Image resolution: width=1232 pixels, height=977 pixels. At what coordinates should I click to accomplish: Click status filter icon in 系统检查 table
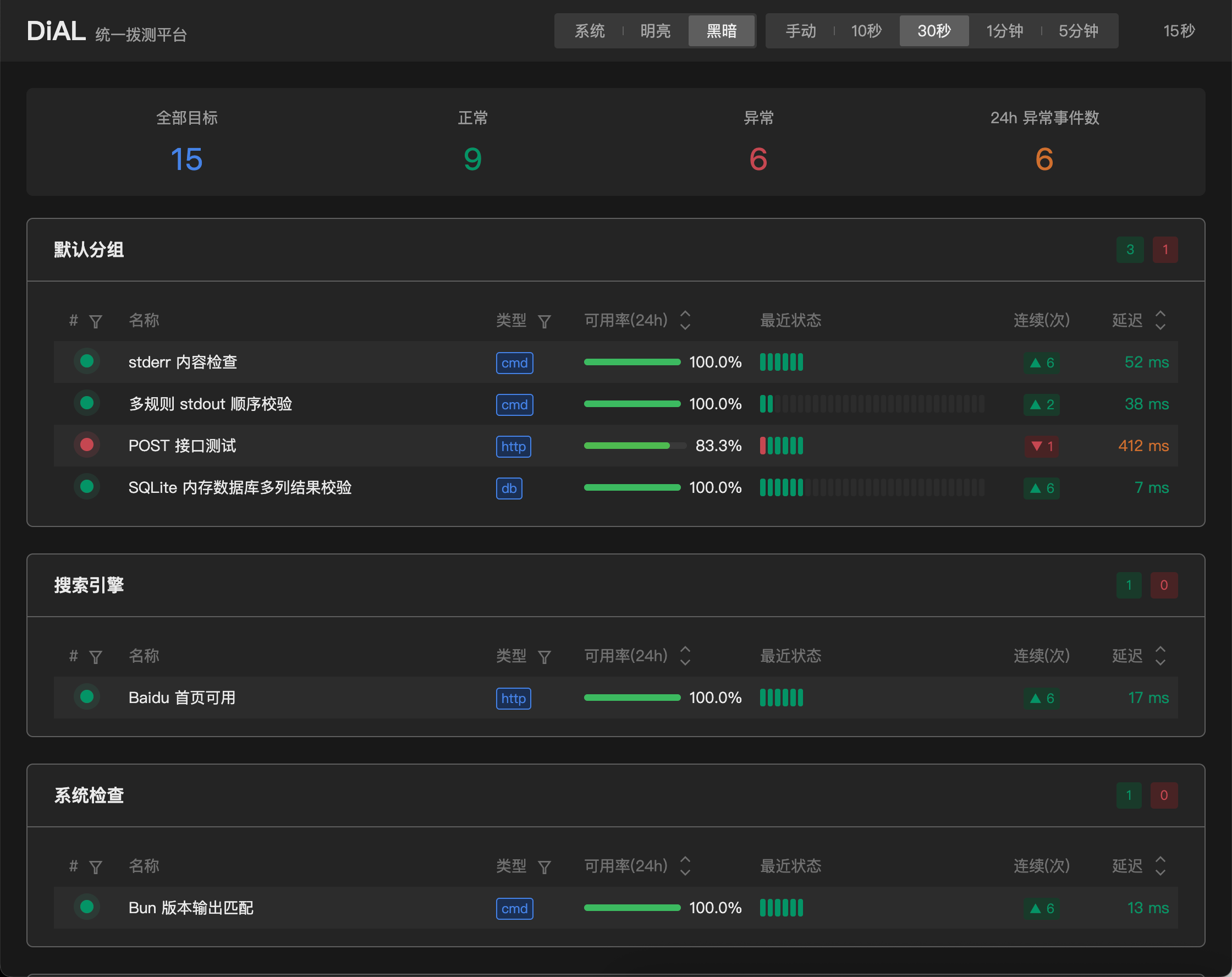[96, 867]
